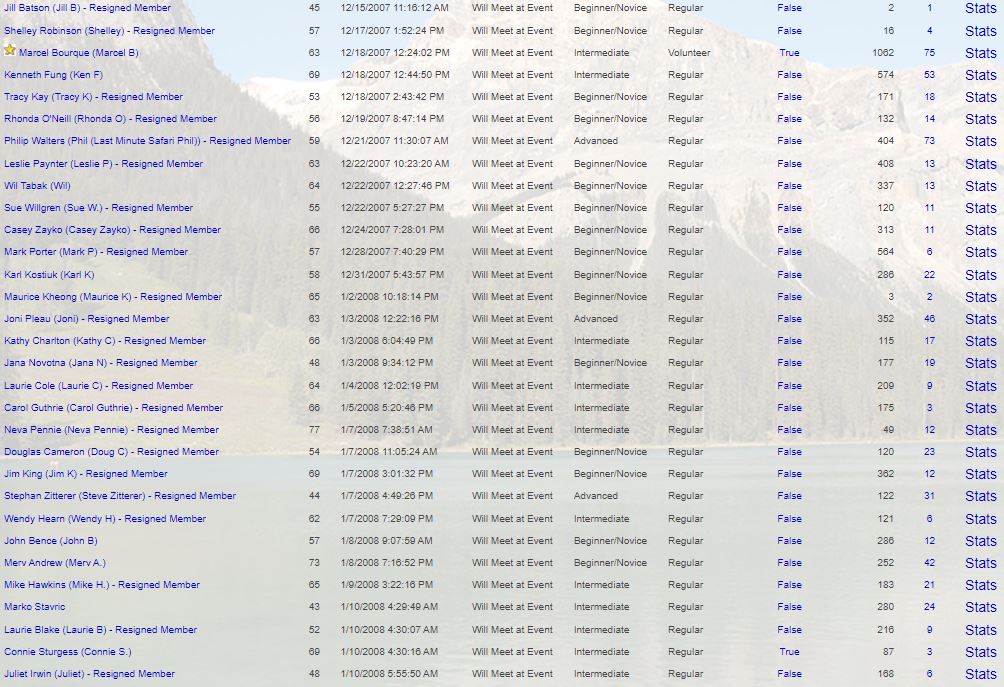Select the date "1/10/2008 5:55:50 AM"
This screenshot has height=687, width=1004.
389,674
